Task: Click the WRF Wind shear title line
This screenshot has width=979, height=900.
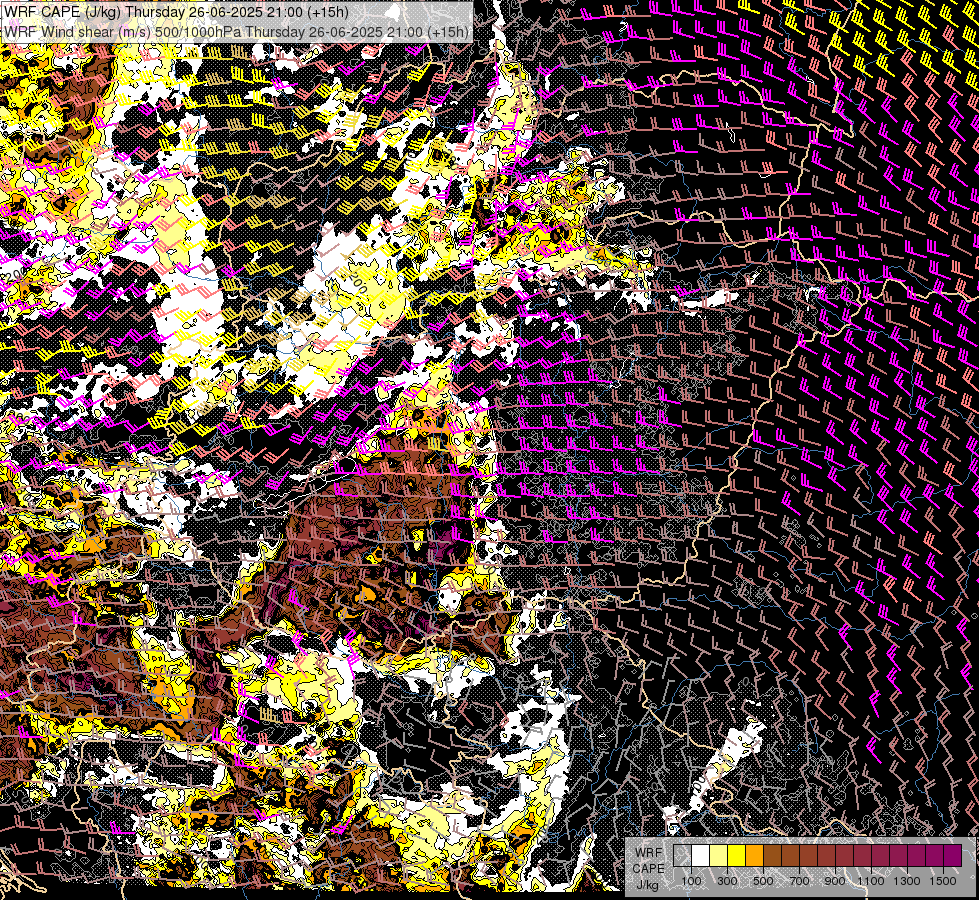Action: click(236, 31)
